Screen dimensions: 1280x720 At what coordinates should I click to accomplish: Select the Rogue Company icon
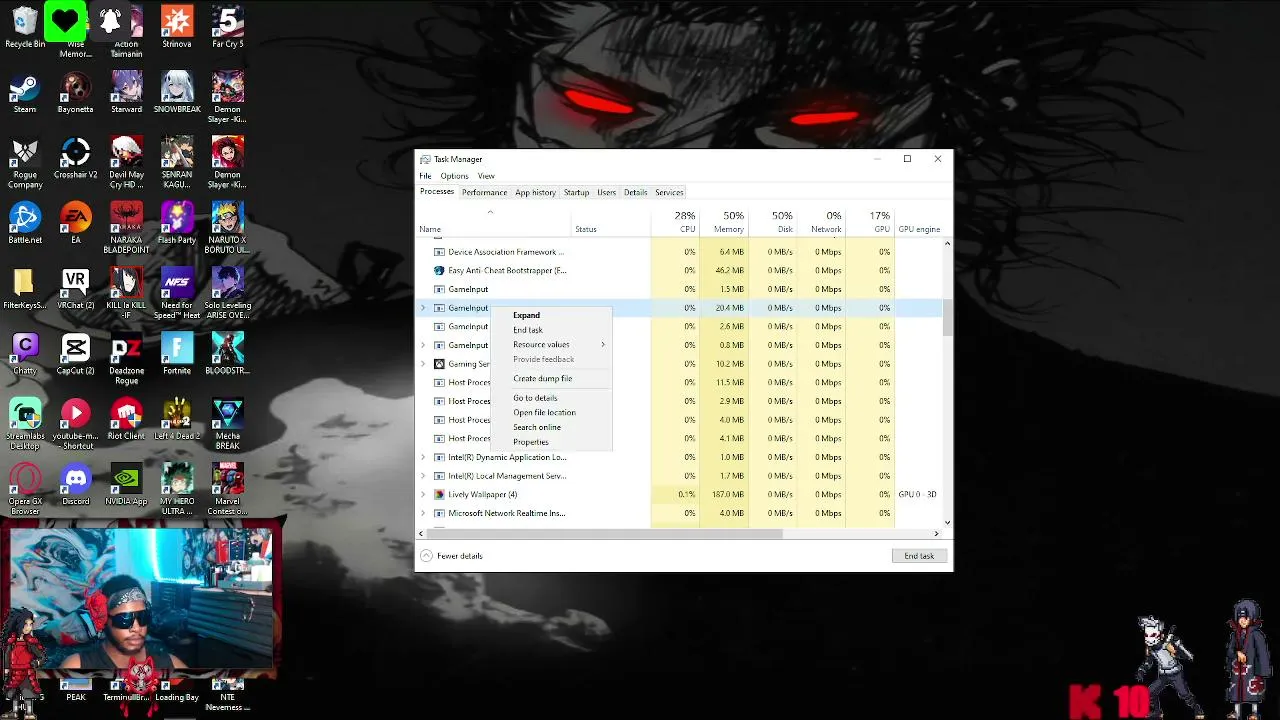coord(25,162)
